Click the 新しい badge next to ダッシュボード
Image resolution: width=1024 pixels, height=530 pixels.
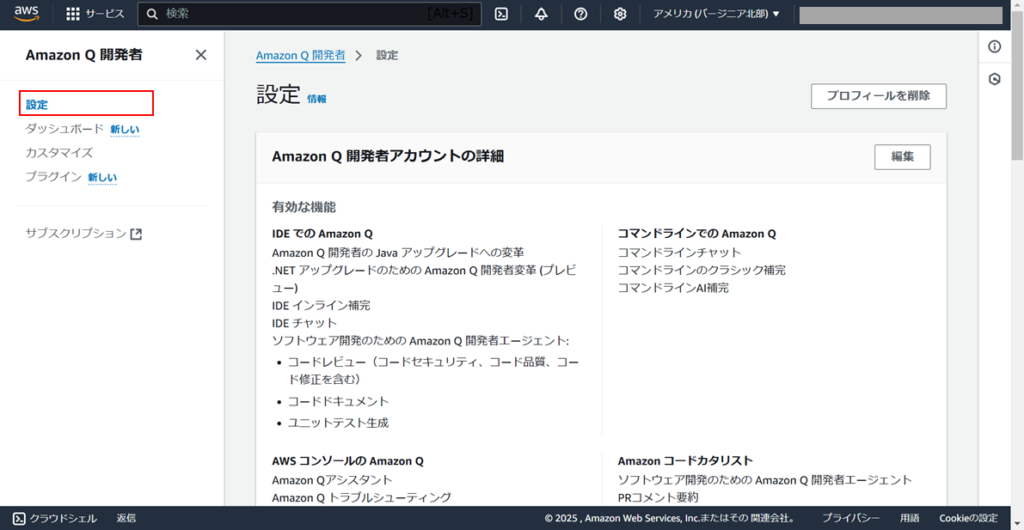click(x=125, y=129)
